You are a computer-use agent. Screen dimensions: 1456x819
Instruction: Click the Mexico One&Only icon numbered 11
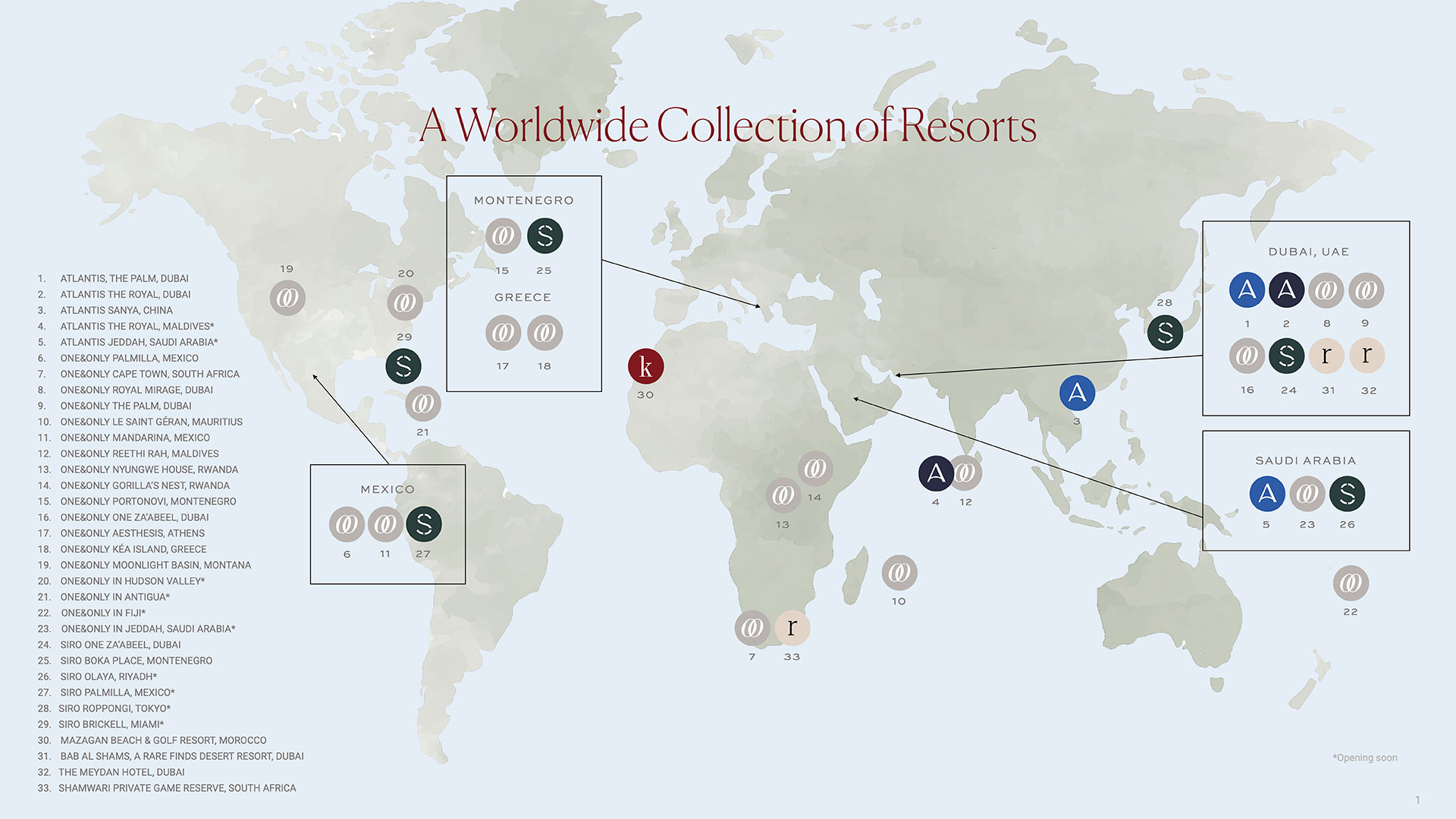point(385,524)
